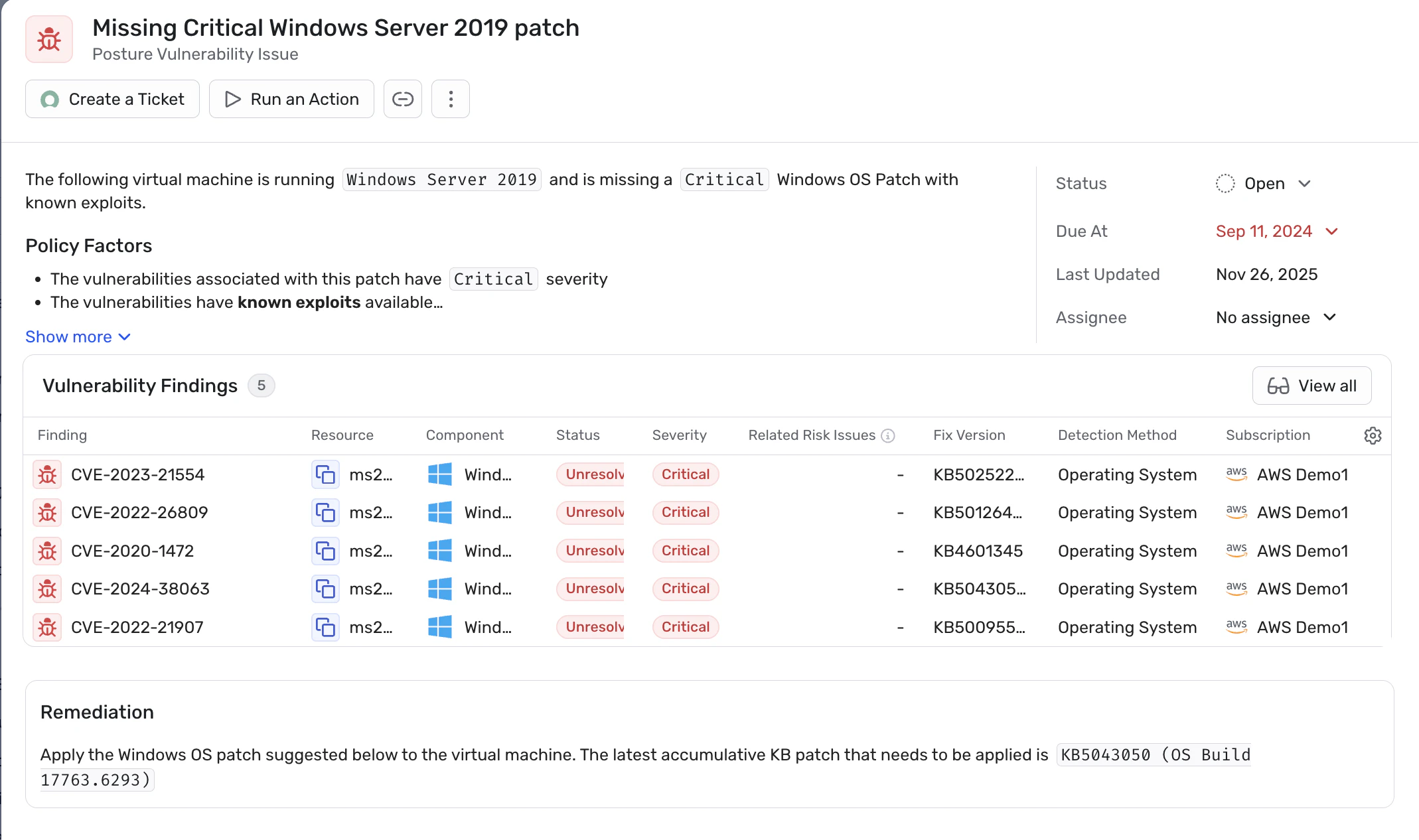Click the red bug issue header icon
1419x840 pixels.
point(49,40)
